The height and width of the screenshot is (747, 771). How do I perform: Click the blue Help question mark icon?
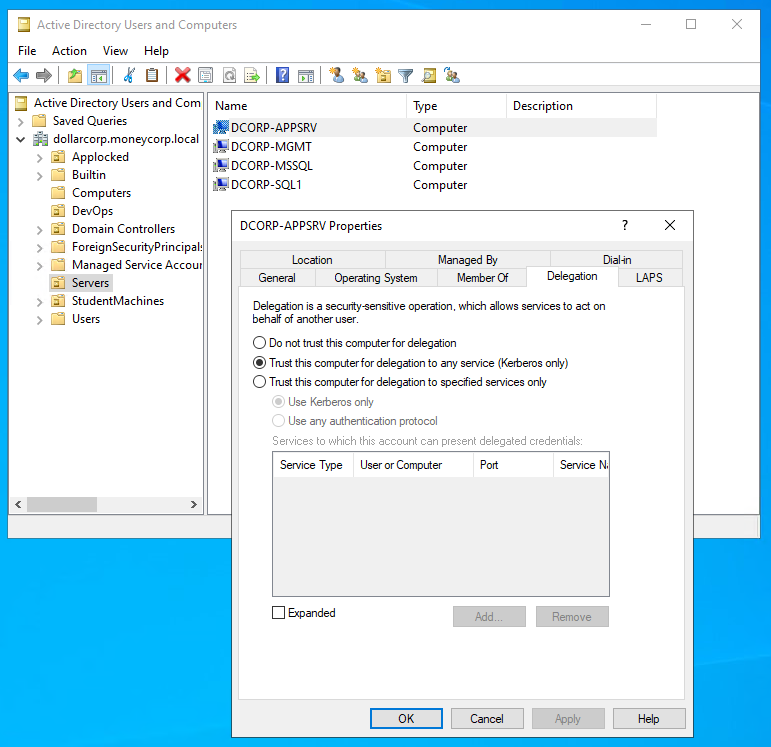click(x=283, y=75)
